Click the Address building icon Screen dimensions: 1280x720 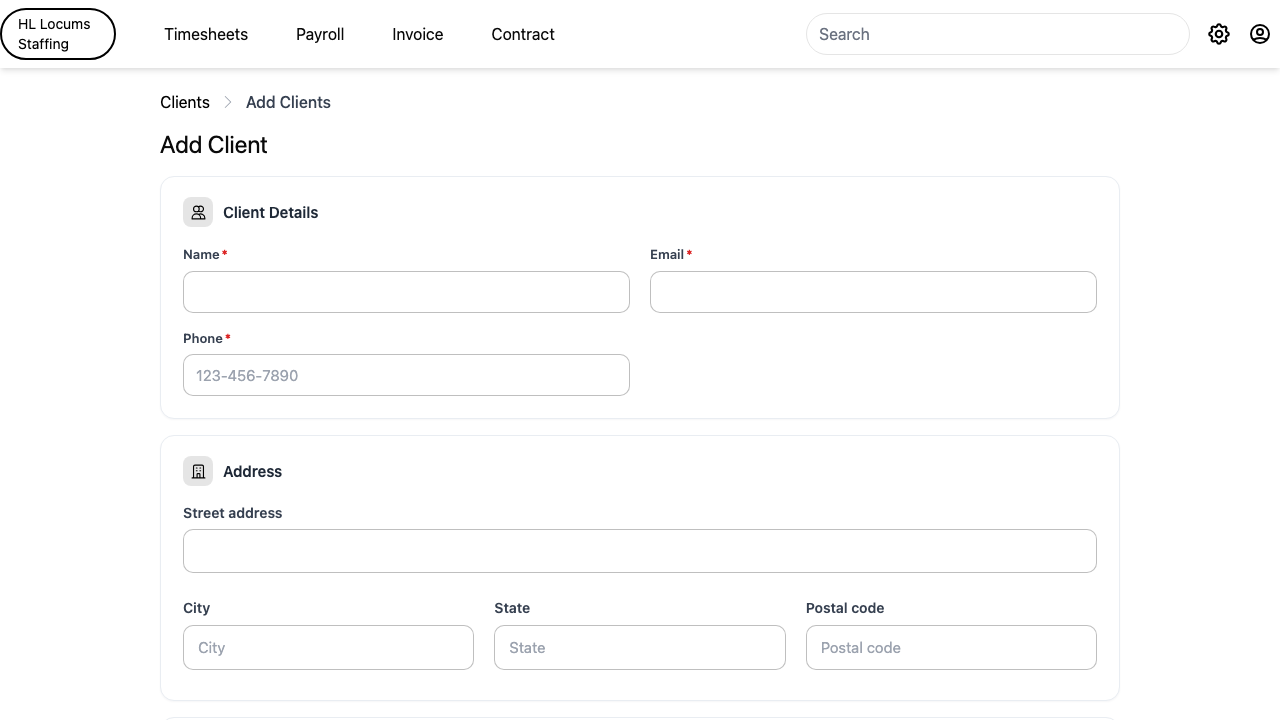tap(198, 471)
